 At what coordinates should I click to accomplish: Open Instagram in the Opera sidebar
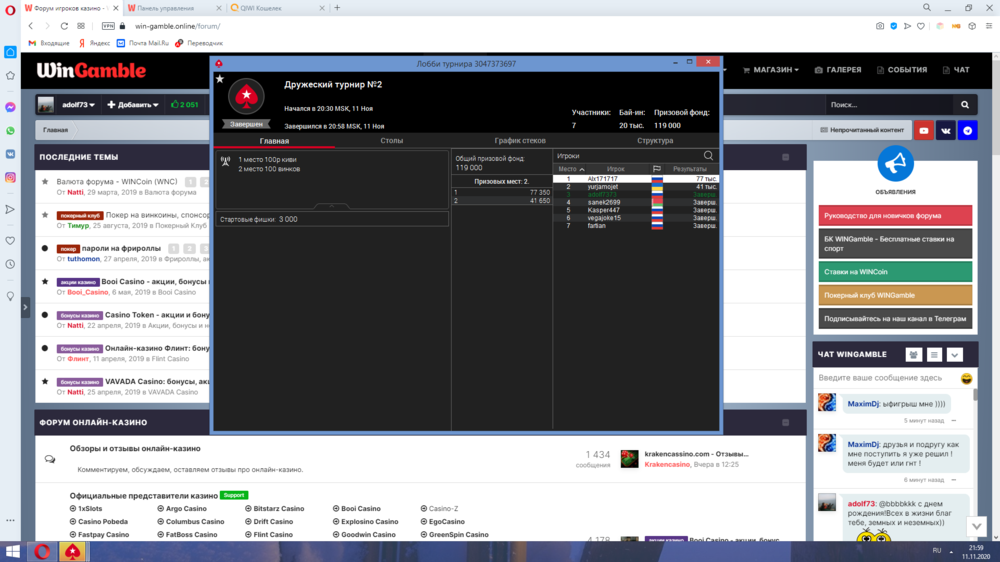point(10,177)
